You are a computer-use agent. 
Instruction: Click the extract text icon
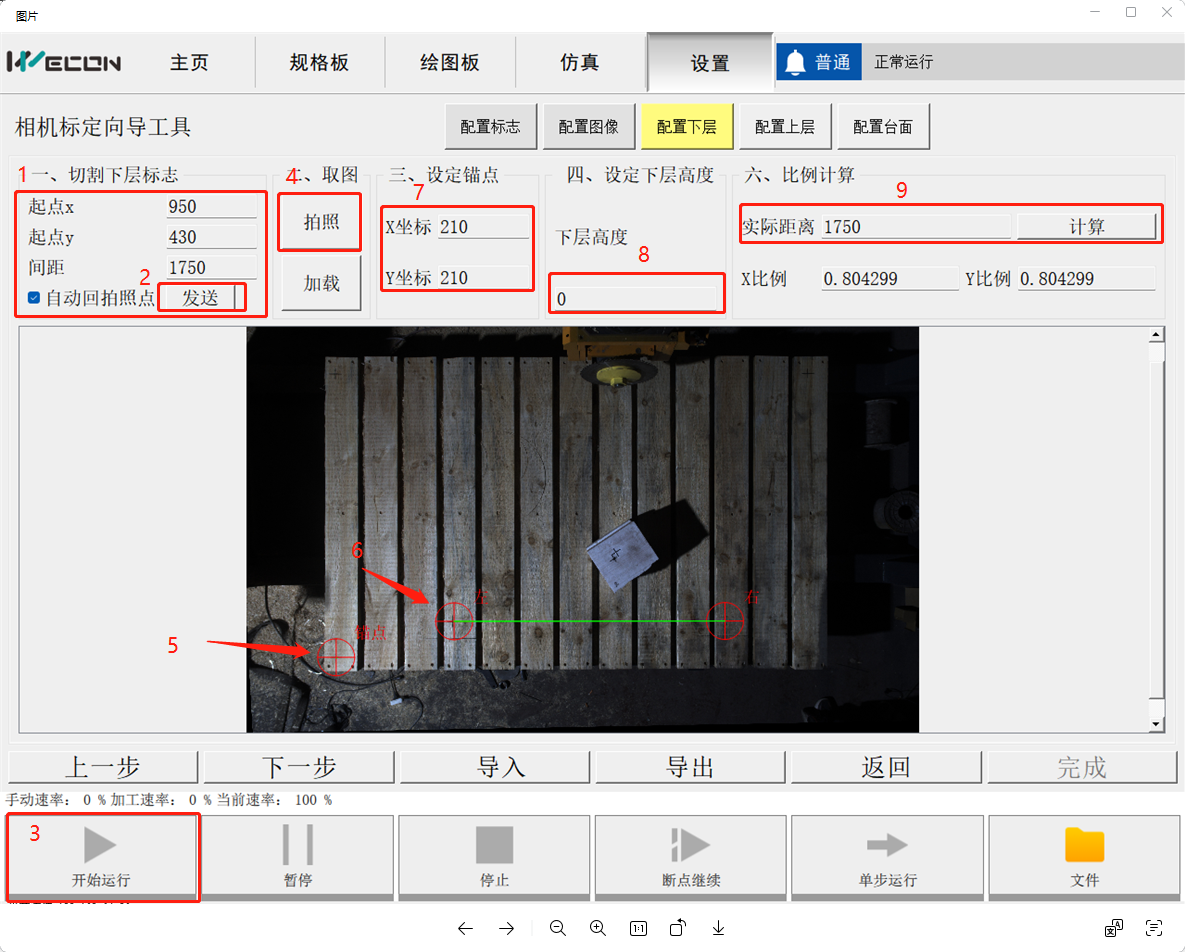[1154, 928]
